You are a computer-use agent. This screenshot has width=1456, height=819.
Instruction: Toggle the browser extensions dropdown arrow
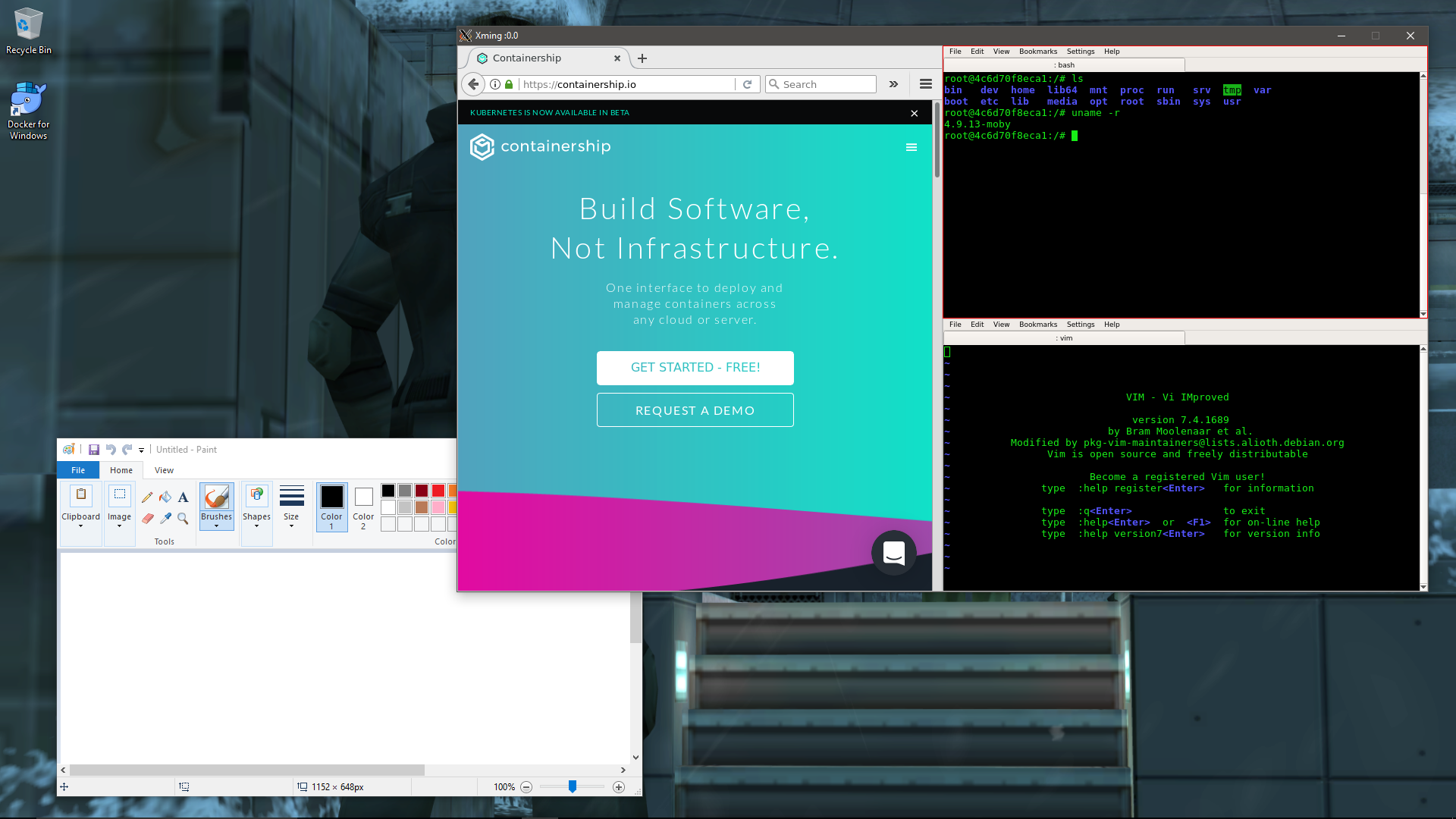pyautogui.click(x=894, y=84)
